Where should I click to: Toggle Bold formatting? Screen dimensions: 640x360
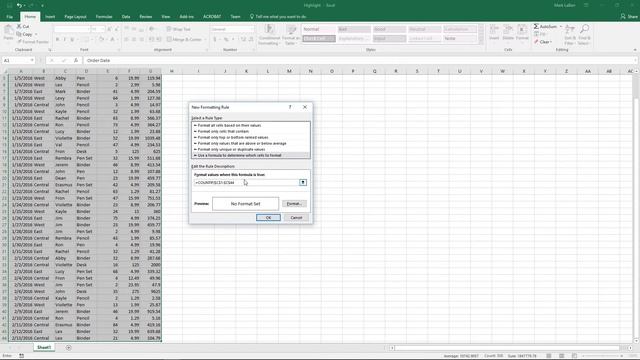[58, 40]
